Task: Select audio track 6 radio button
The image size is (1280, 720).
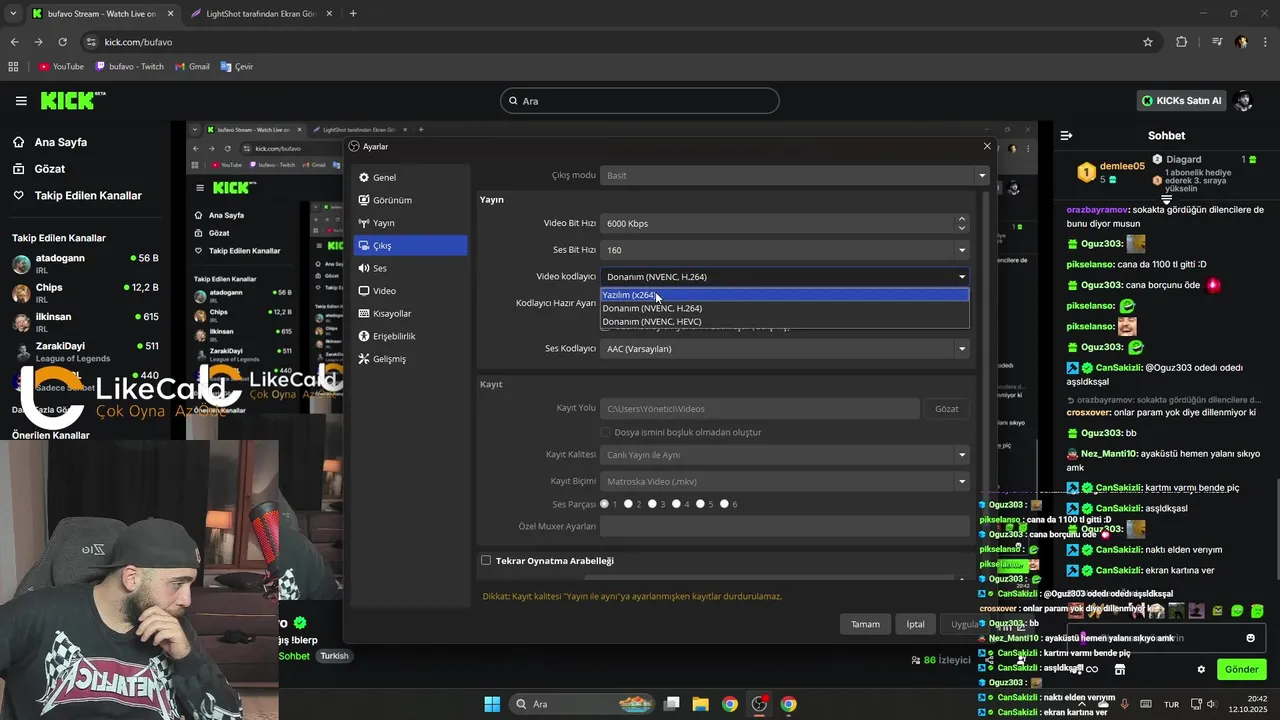Action: [725, 504]
